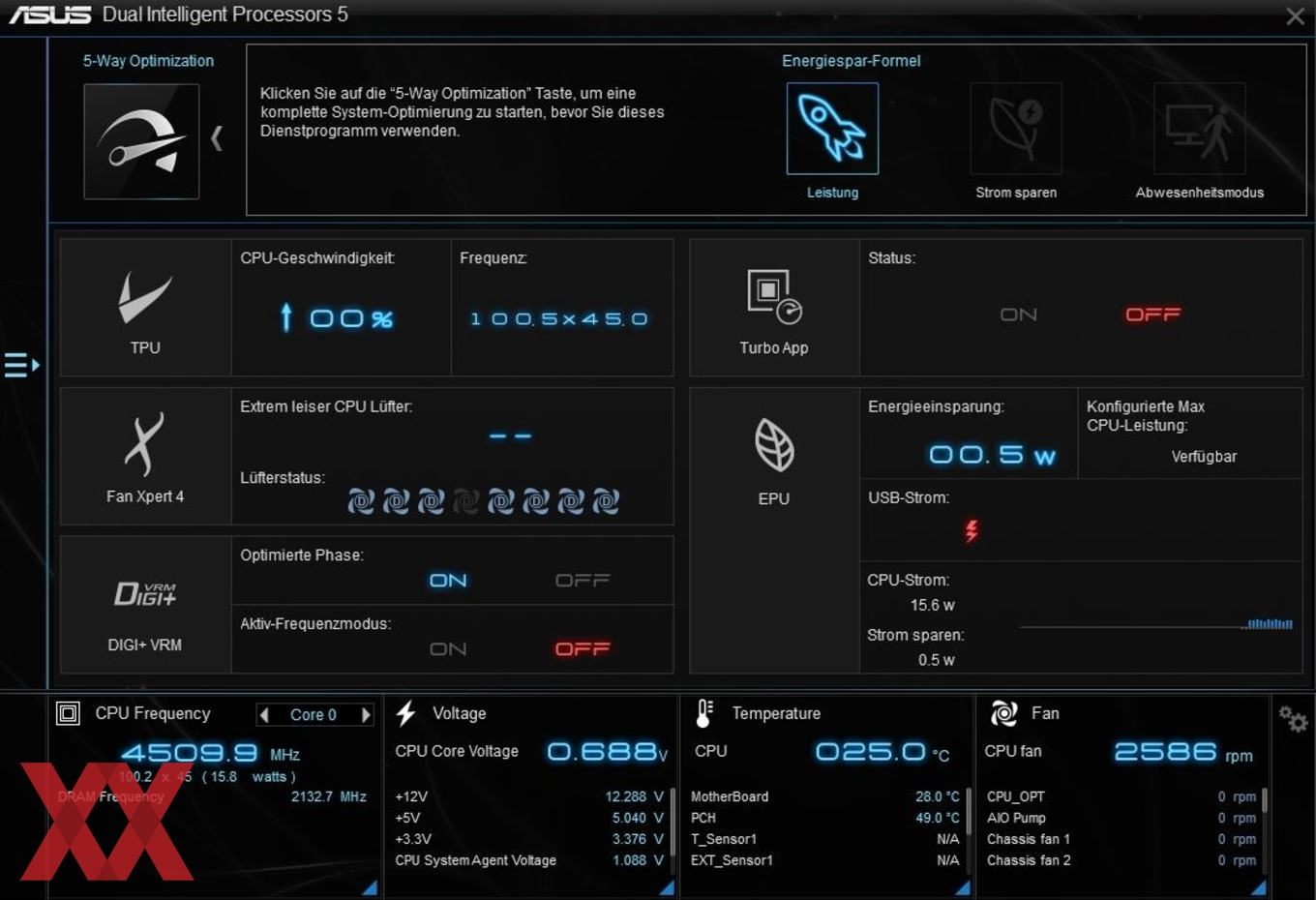Click the 5-Way Optimization label
Image resolution: width=1316 pixels, height=900 pixels.
(x=148, y=60)
